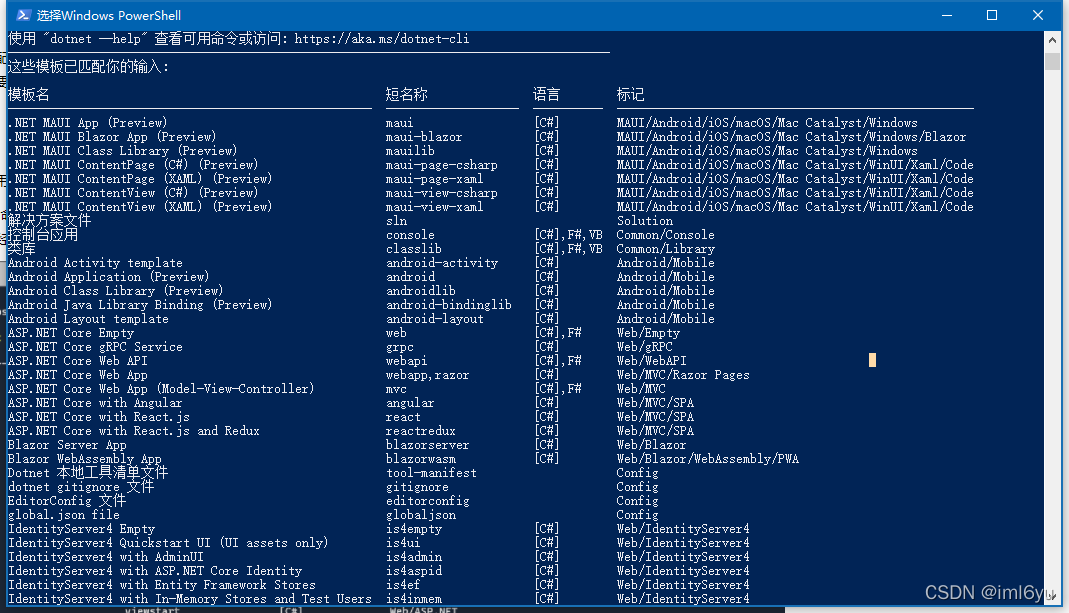This screenshot has width=1069, height=613.
Task: Click the 'blazorwasm' short name
Action: point(421,459)
